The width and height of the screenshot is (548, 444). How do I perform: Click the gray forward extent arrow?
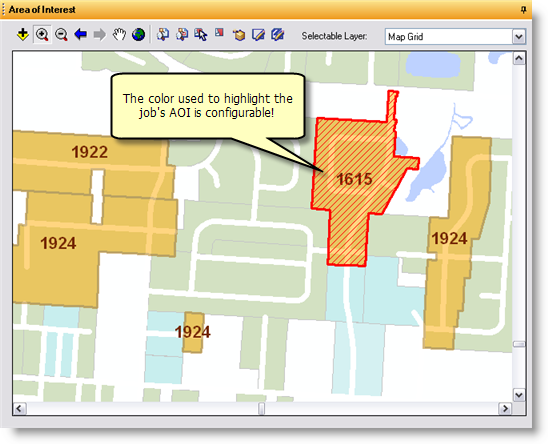(x=100, y=34)
